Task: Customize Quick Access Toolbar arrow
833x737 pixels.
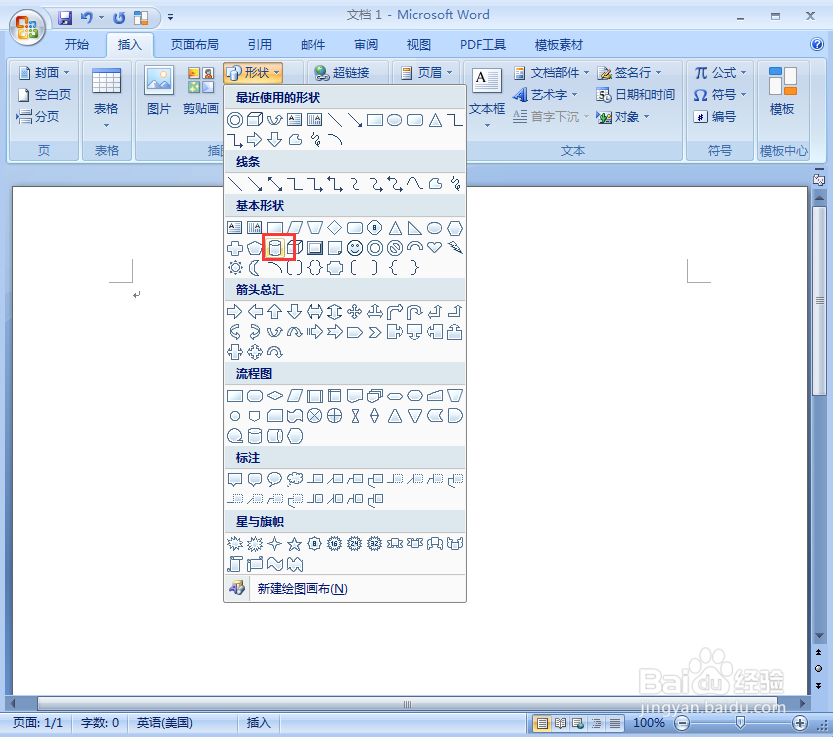Action: [171, 18]
